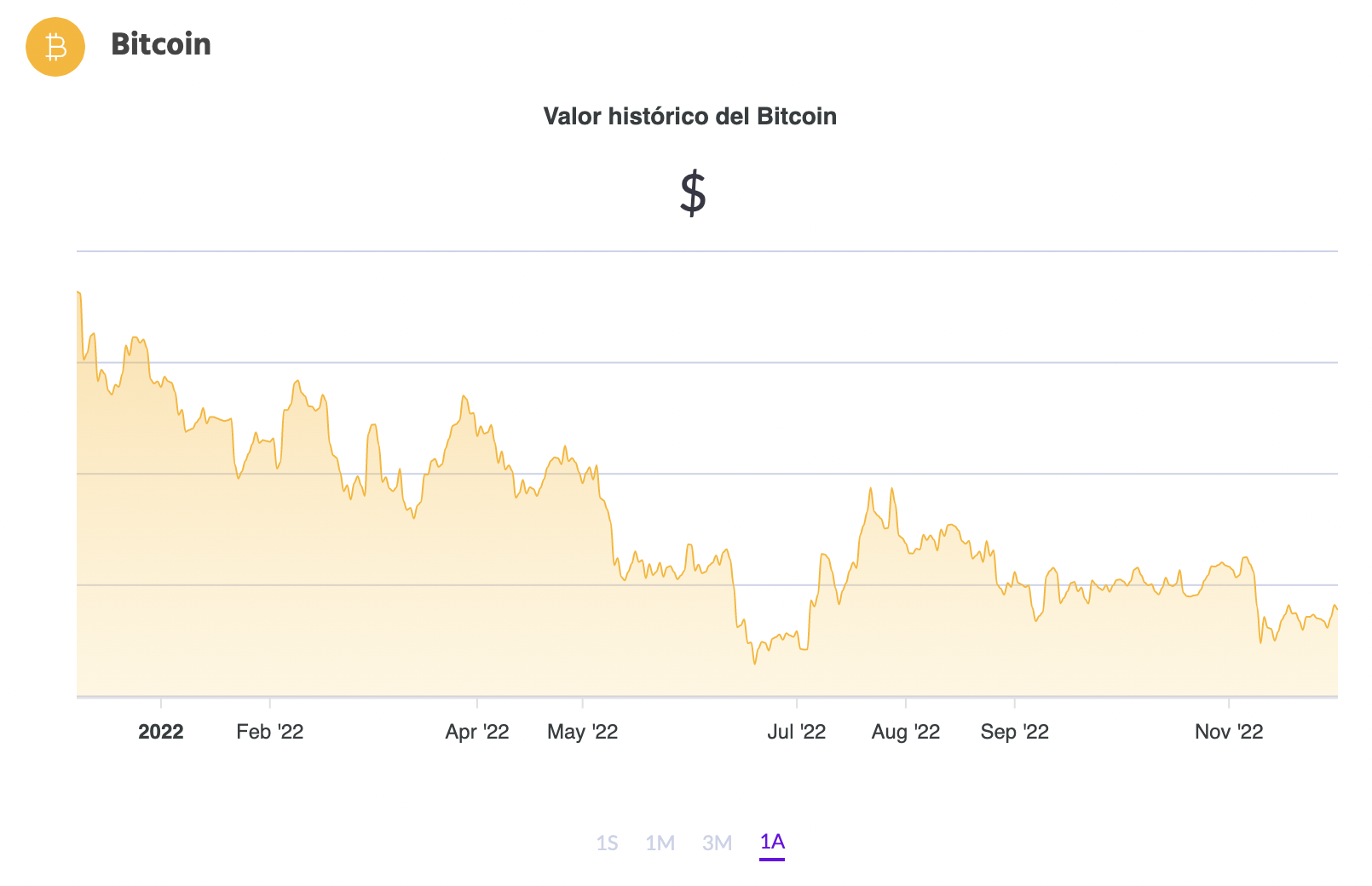Click the chart title Valor histórico del Bitcoin
This screenshot has height=886, width=1372.
tap(690, 117)
